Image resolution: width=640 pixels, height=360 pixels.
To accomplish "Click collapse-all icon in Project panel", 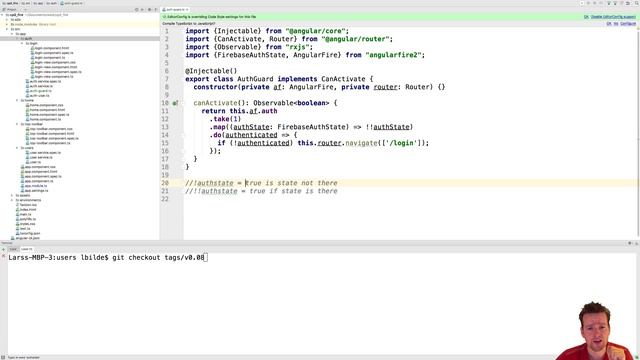I will point(142,9).
